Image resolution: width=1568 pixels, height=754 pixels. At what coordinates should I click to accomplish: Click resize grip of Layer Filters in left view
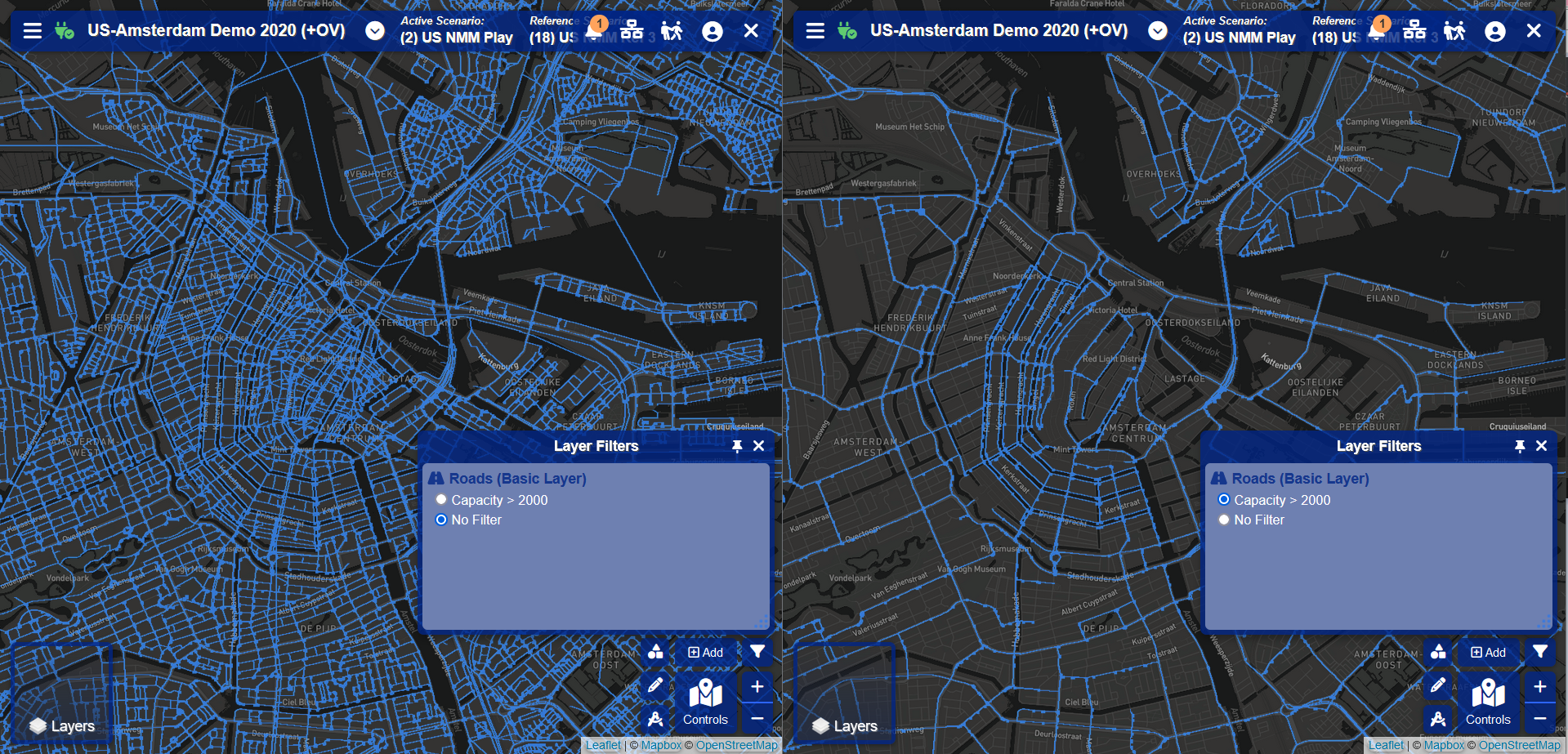tap(762, 622)
